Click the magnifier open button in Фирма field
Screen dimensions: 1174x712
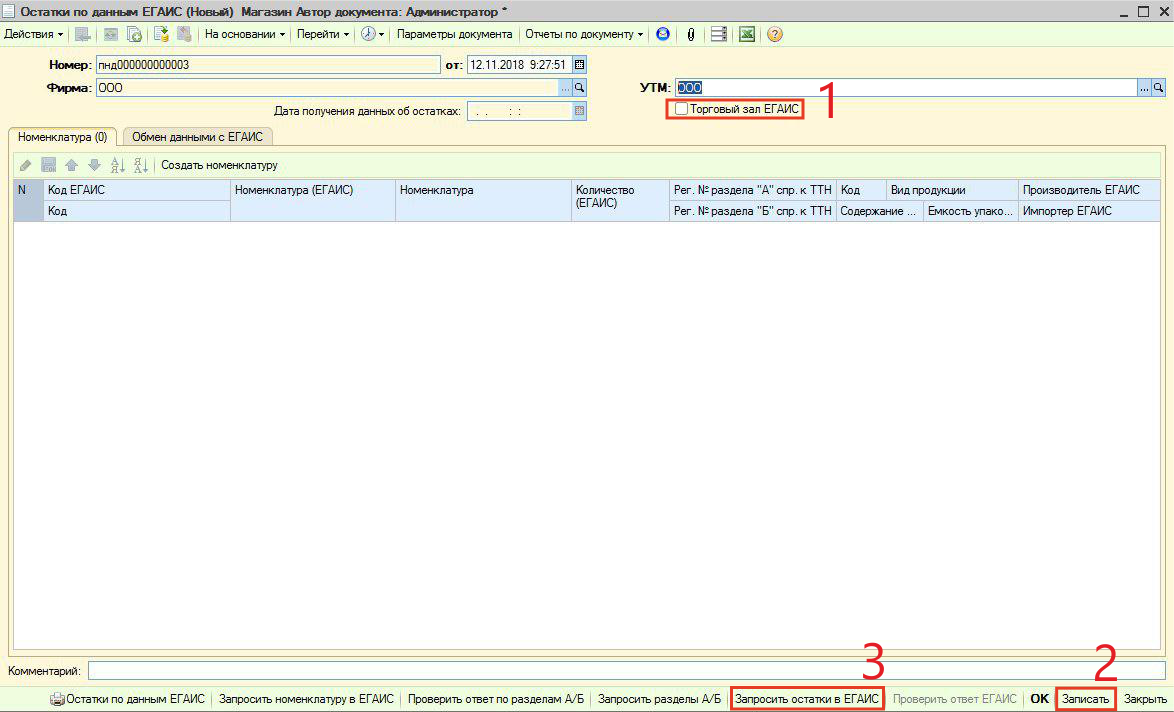[x=580, y=88]
